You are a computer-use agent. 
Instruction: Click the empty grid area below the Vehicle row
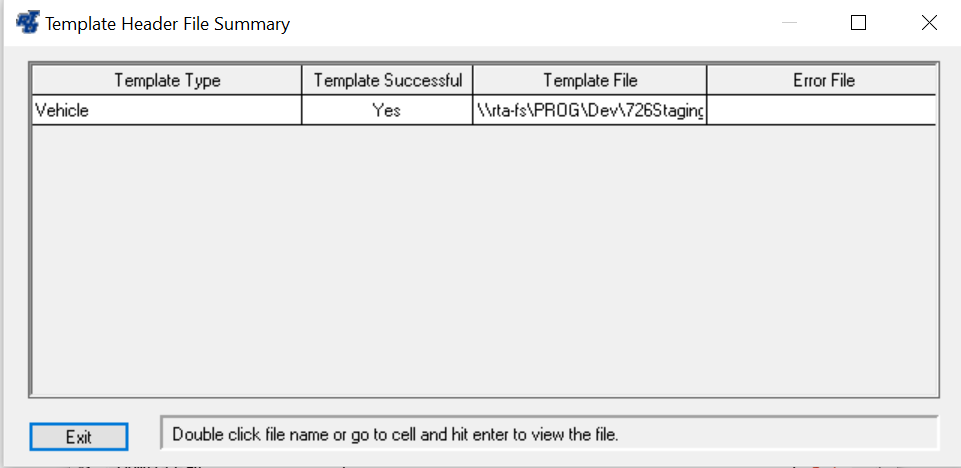(x=400, y=260)
